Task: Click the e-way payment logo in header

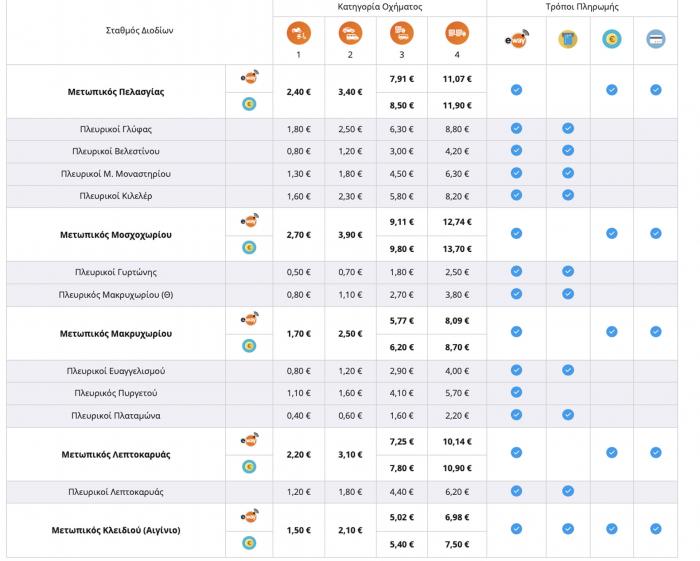Action: point(517,39)
